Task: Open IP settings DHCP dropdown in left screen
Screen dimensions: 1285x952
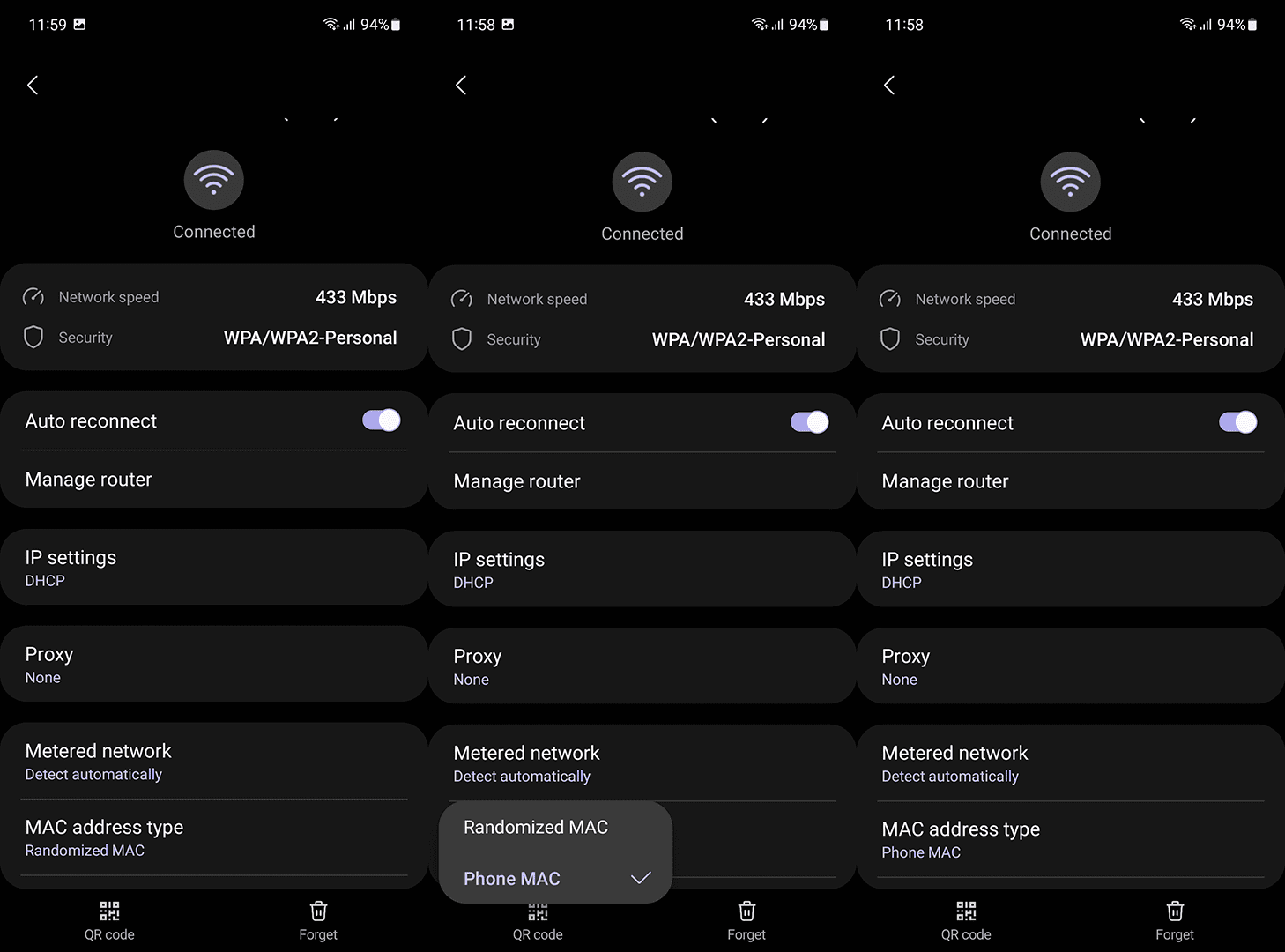Action: (214, 568)
